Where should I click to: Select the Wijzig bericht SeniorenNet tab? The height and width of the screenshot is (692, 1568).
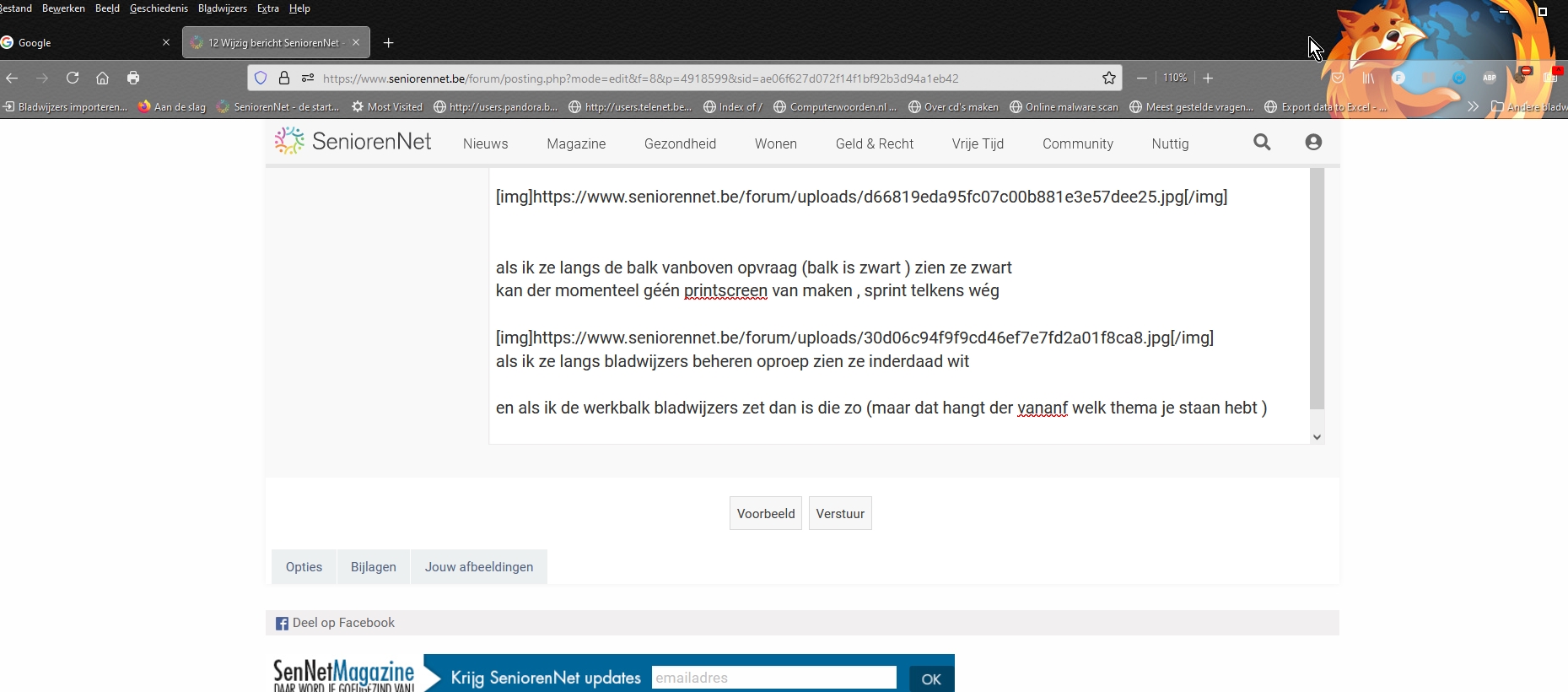click(x=276, y=42)
